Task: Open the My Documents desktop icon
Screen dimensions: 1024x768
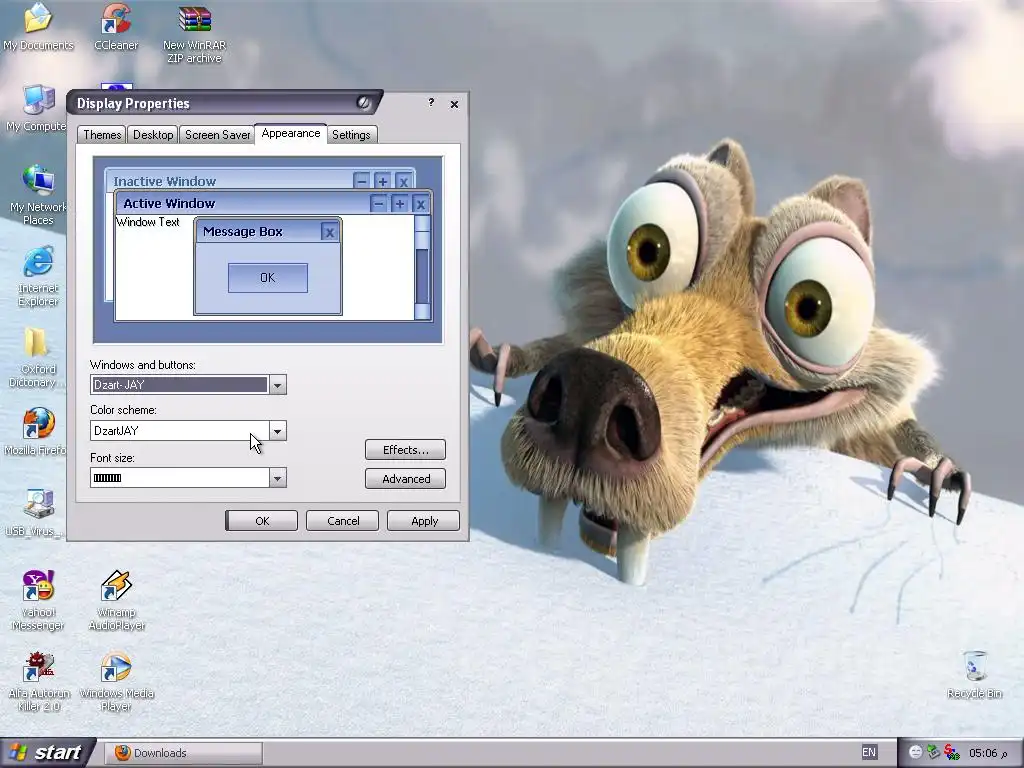Action: 38,27
